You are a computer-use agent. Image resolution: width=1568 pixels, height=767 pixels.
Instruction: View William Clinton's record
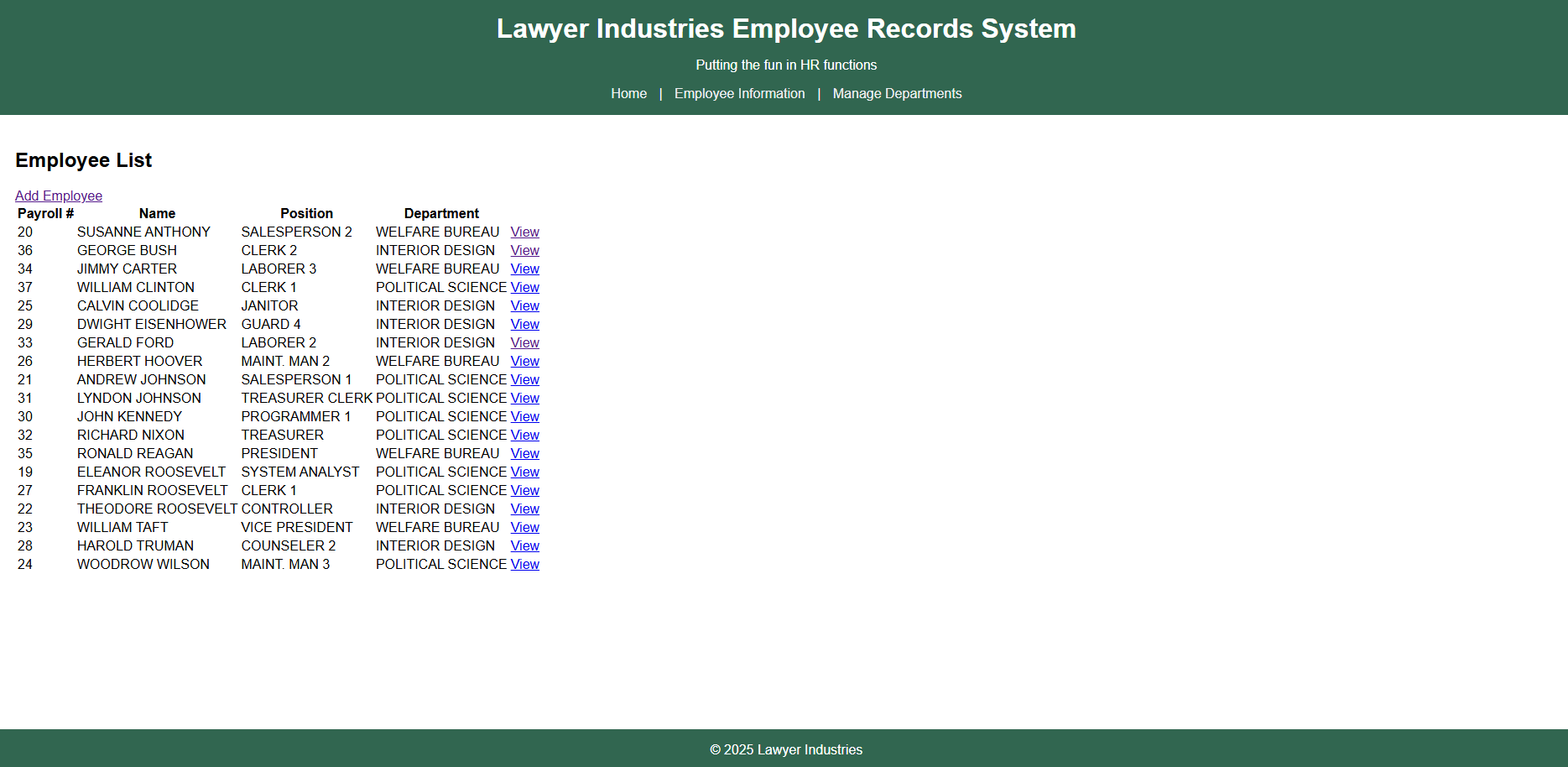click(x=524, y=287)
